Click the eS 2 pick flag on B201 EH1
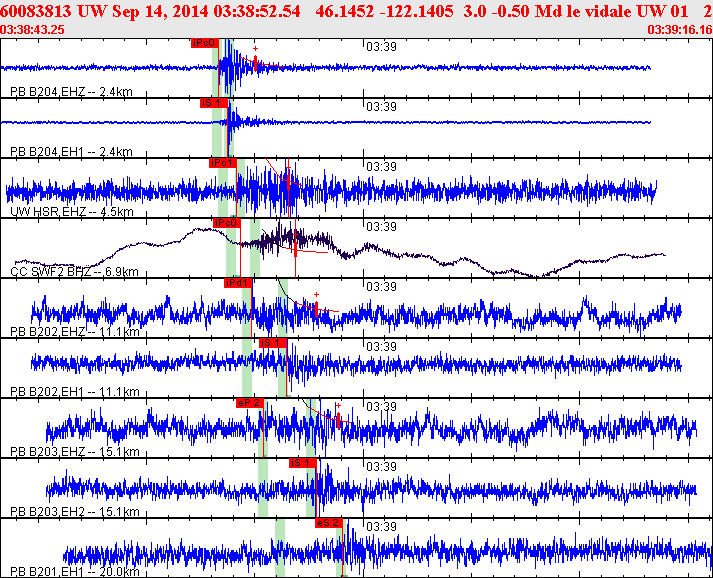The height and width of the screenshot is (578, 713). [x=329, y=523]
